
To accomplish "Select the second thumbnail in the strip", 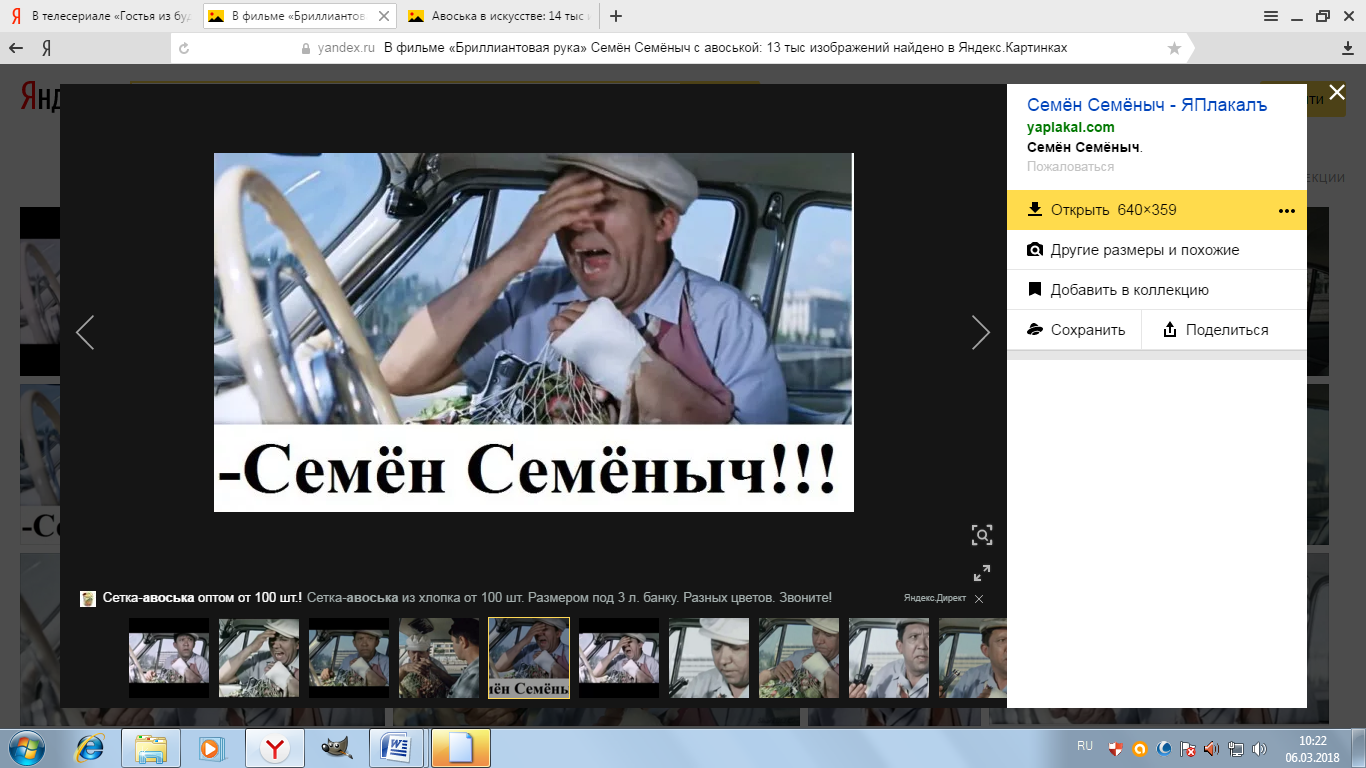I will 259,658.
